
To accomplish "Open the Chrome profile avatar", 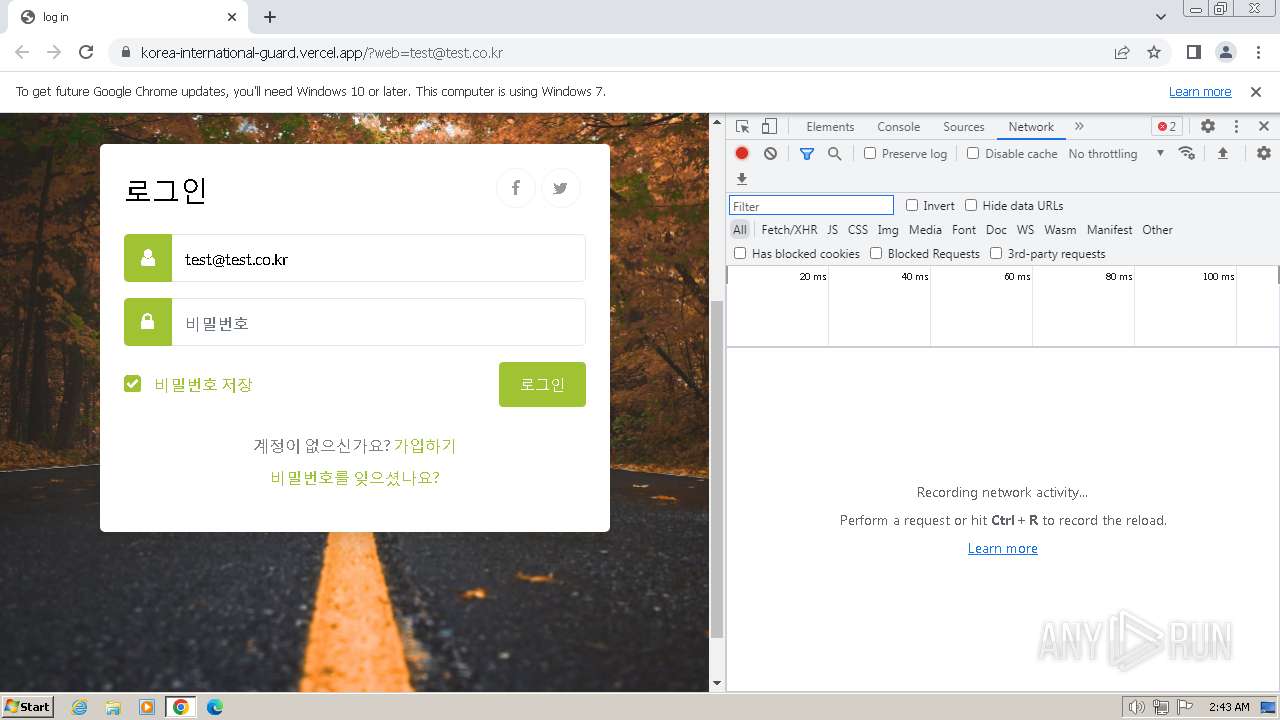I will pos(1225,52).
